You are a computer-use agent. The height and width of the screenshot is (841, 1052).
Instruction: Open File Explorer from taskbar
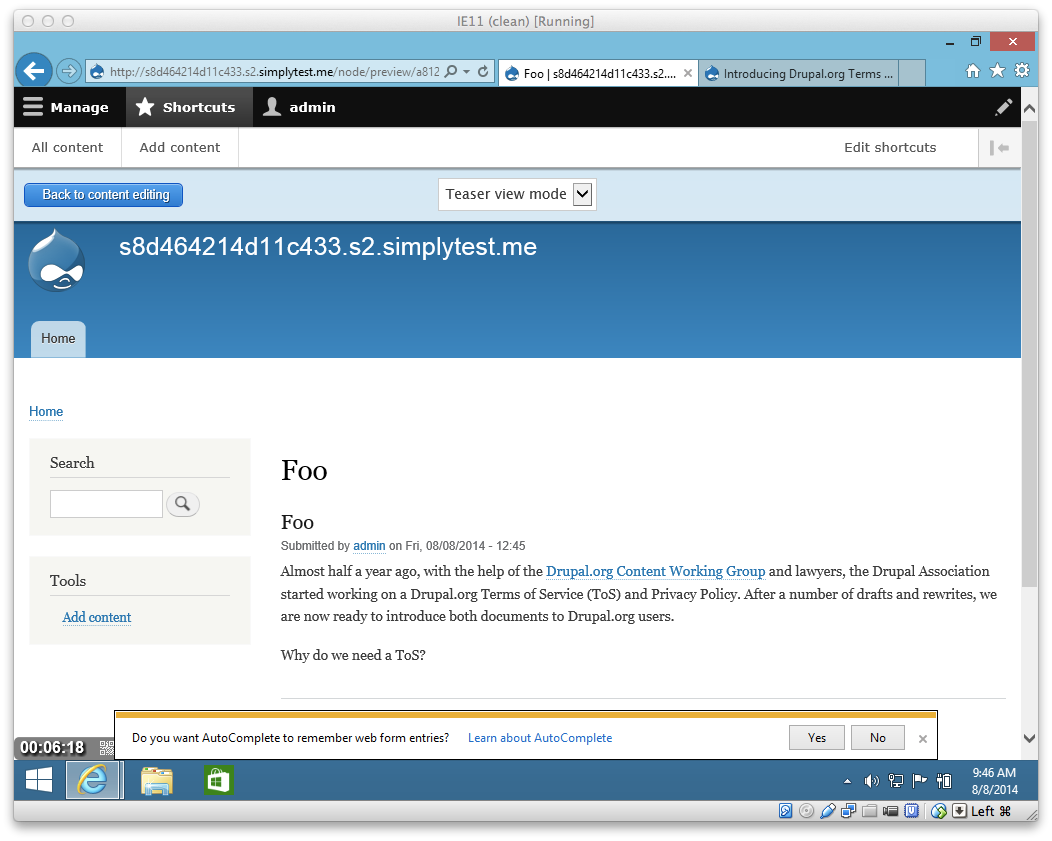point(157,780)
